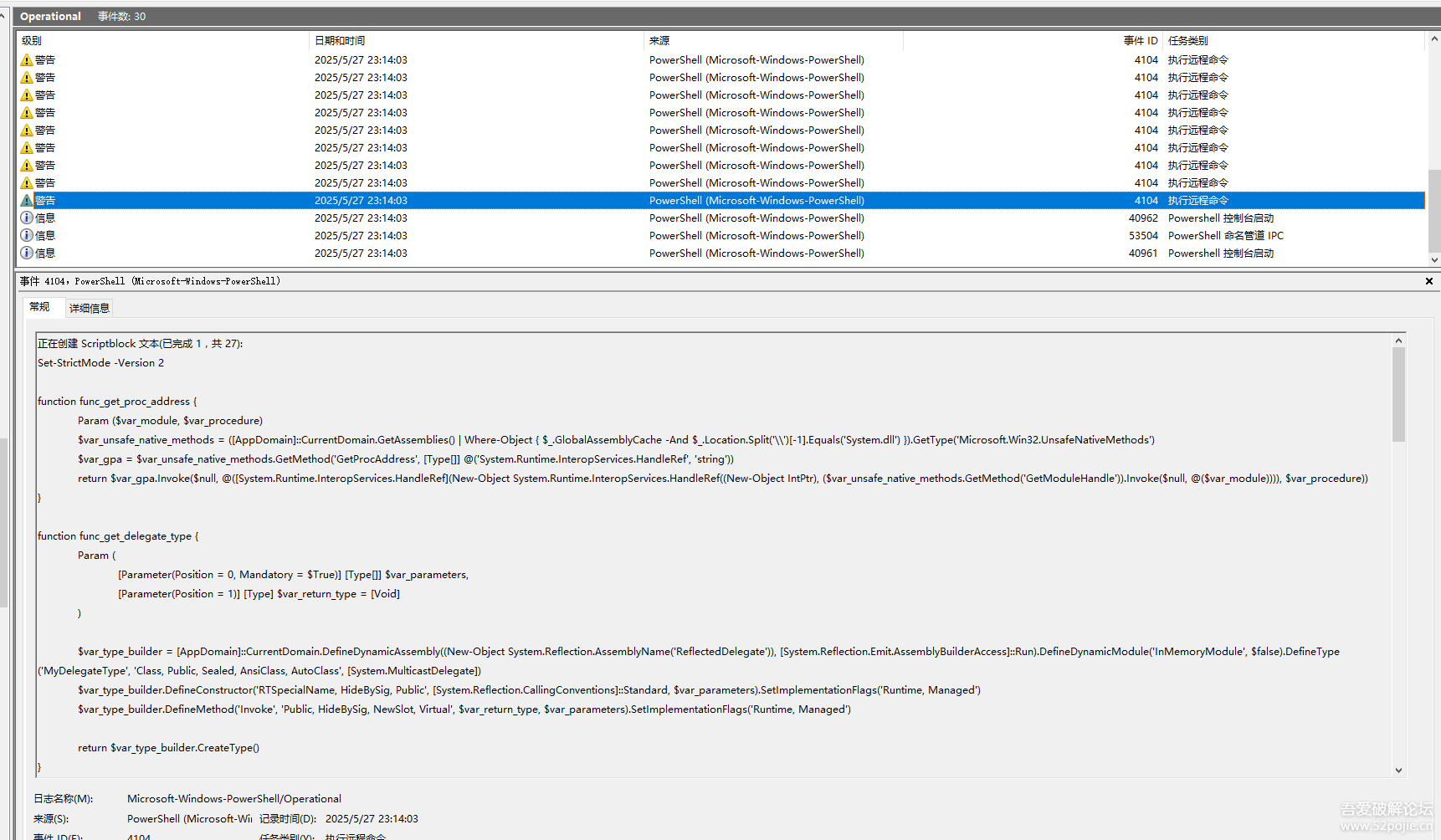Sort events by the 日期和时间 column header
The height and width of the screenshot is (840, 1441).
tap(476, 41)
